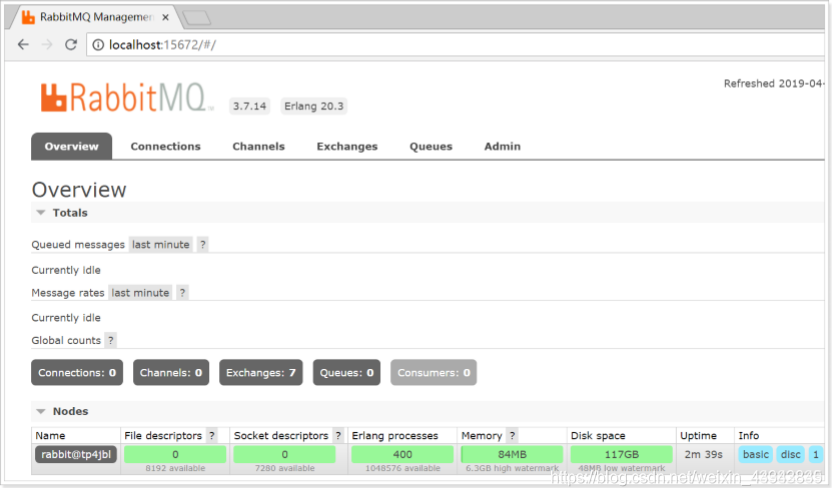Click the Channels: 0 count button
The width and height of the screenshot is (832, 496).
point(171,372)
